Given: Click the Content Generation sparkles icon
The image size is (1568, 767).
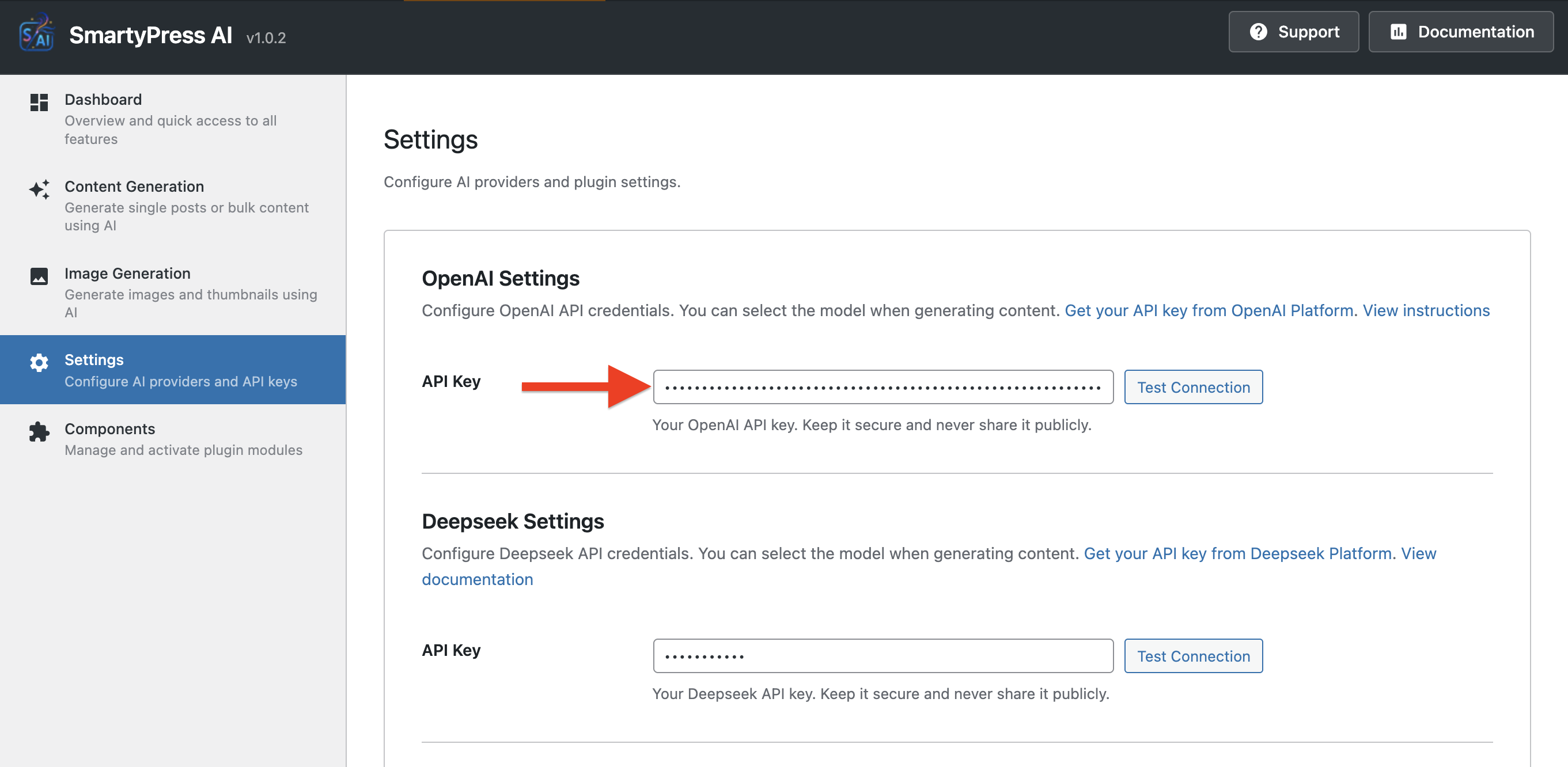Looking at the screenshot, I should pos(39,189).
